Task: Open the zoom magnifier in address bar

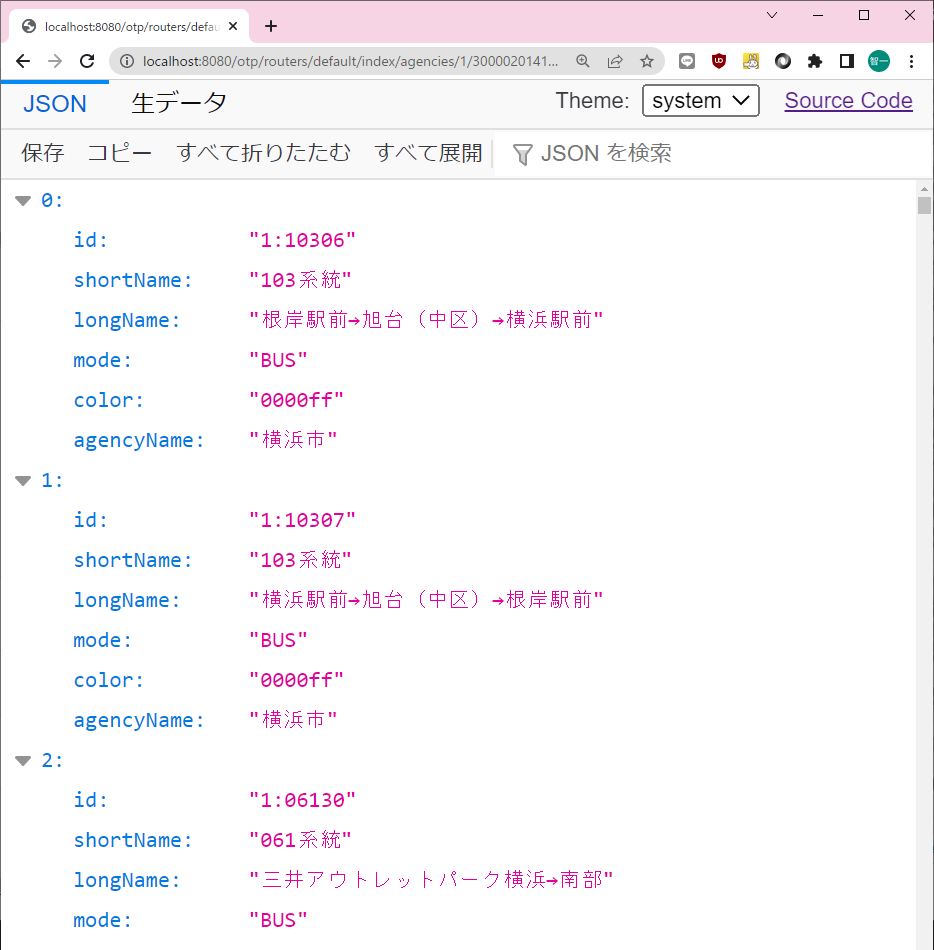Action: [x=583, y=61]
